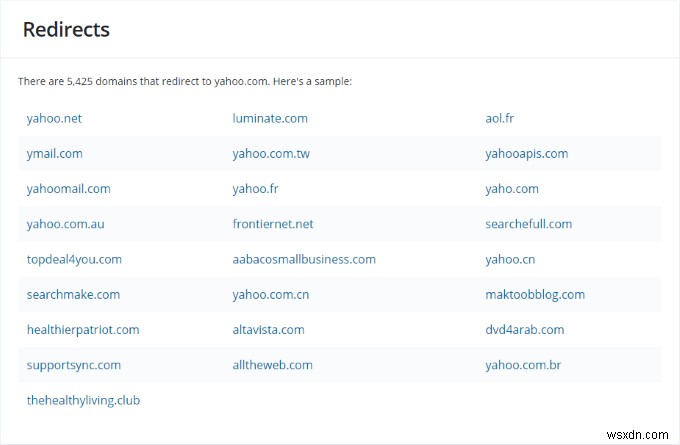Visit yahooapis.com domain link
Screen dimensions: 680x445
pos(527,153)
